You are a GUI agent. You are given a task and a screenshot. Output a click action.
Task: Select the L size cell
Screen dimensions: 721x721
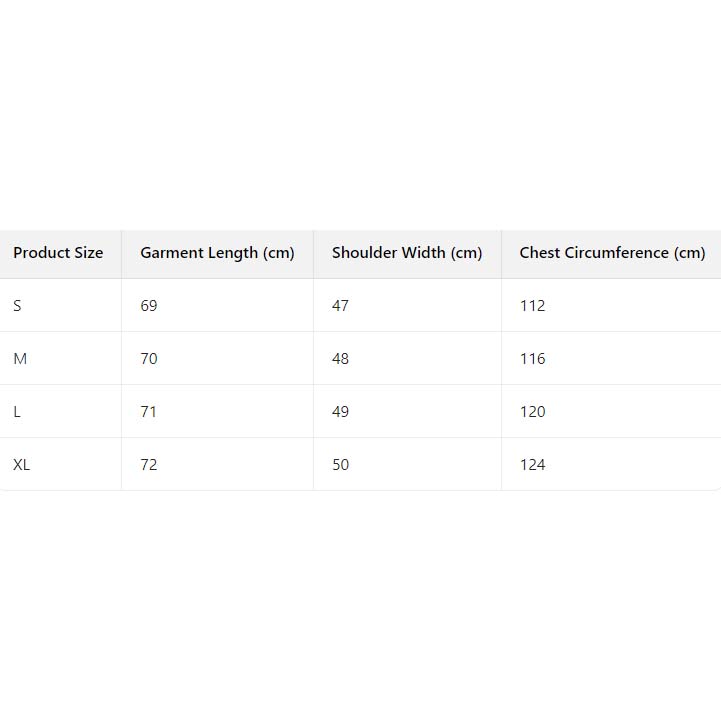tap(17, 412)
